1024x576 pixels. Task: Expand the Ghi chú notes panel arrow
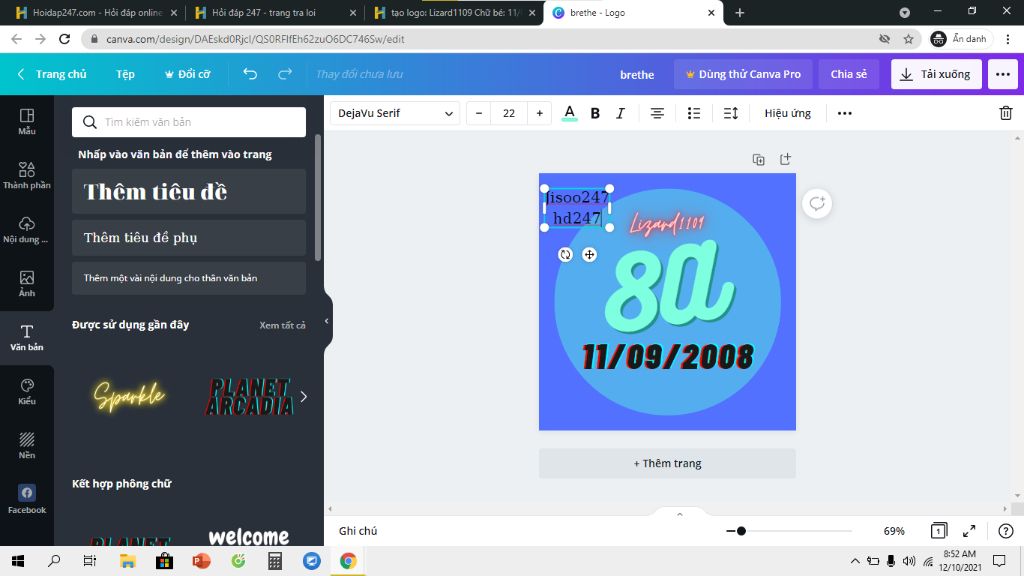coord(680,514)
